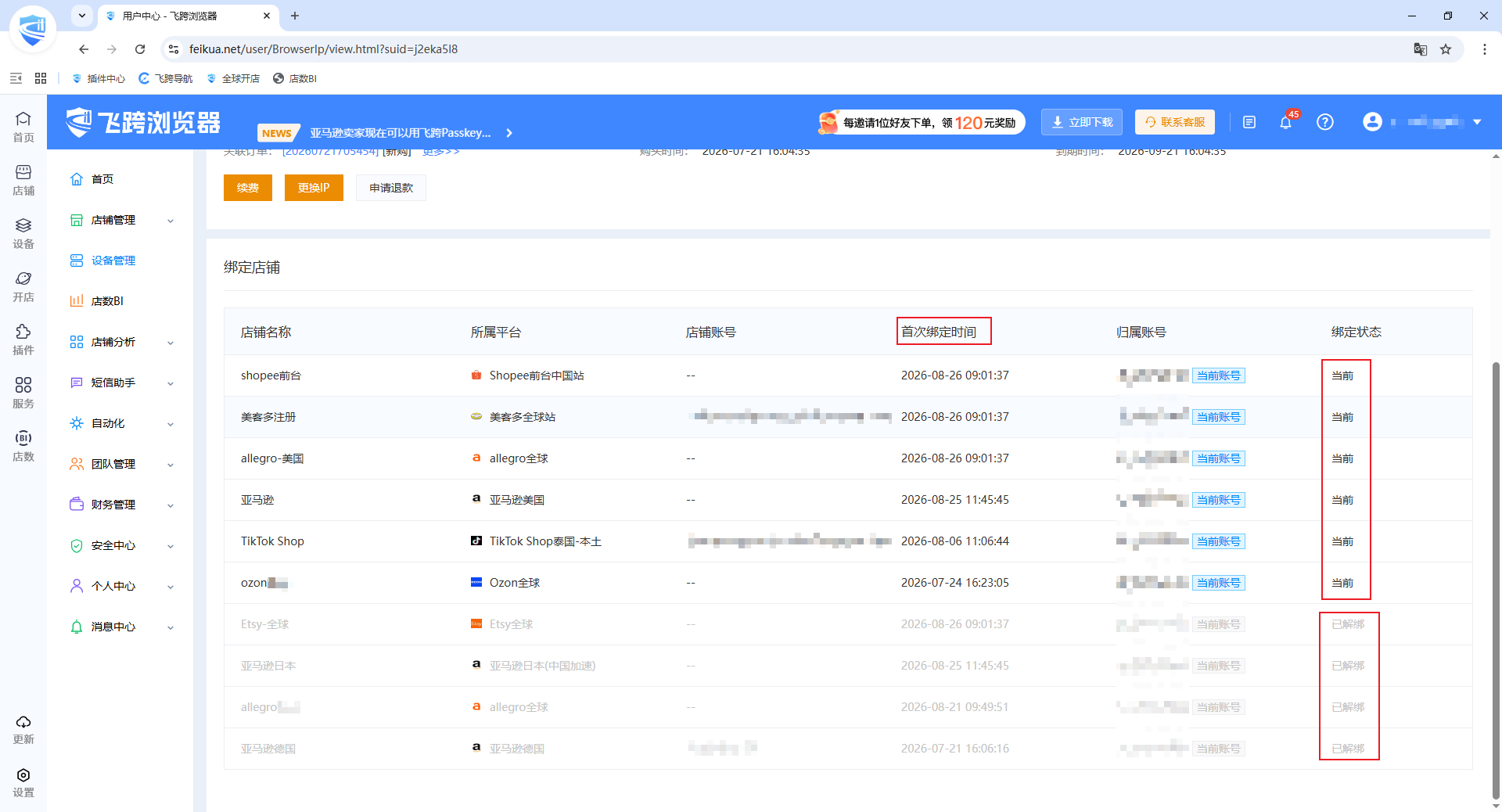Open the help question mark icon

click(1324, 122)
